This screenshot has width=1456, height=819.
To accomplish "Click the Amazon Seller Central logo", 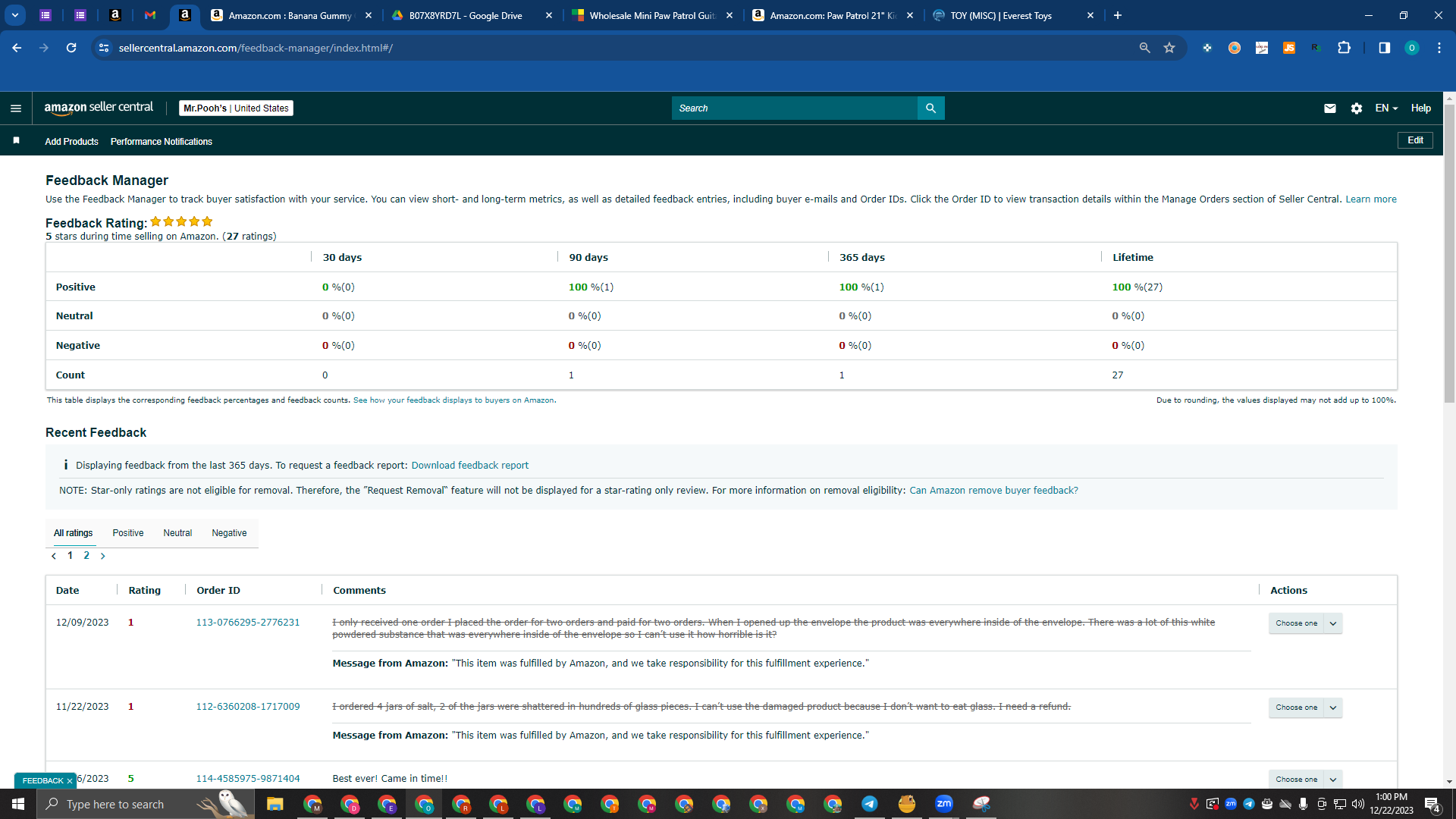I will coord(99,108).
